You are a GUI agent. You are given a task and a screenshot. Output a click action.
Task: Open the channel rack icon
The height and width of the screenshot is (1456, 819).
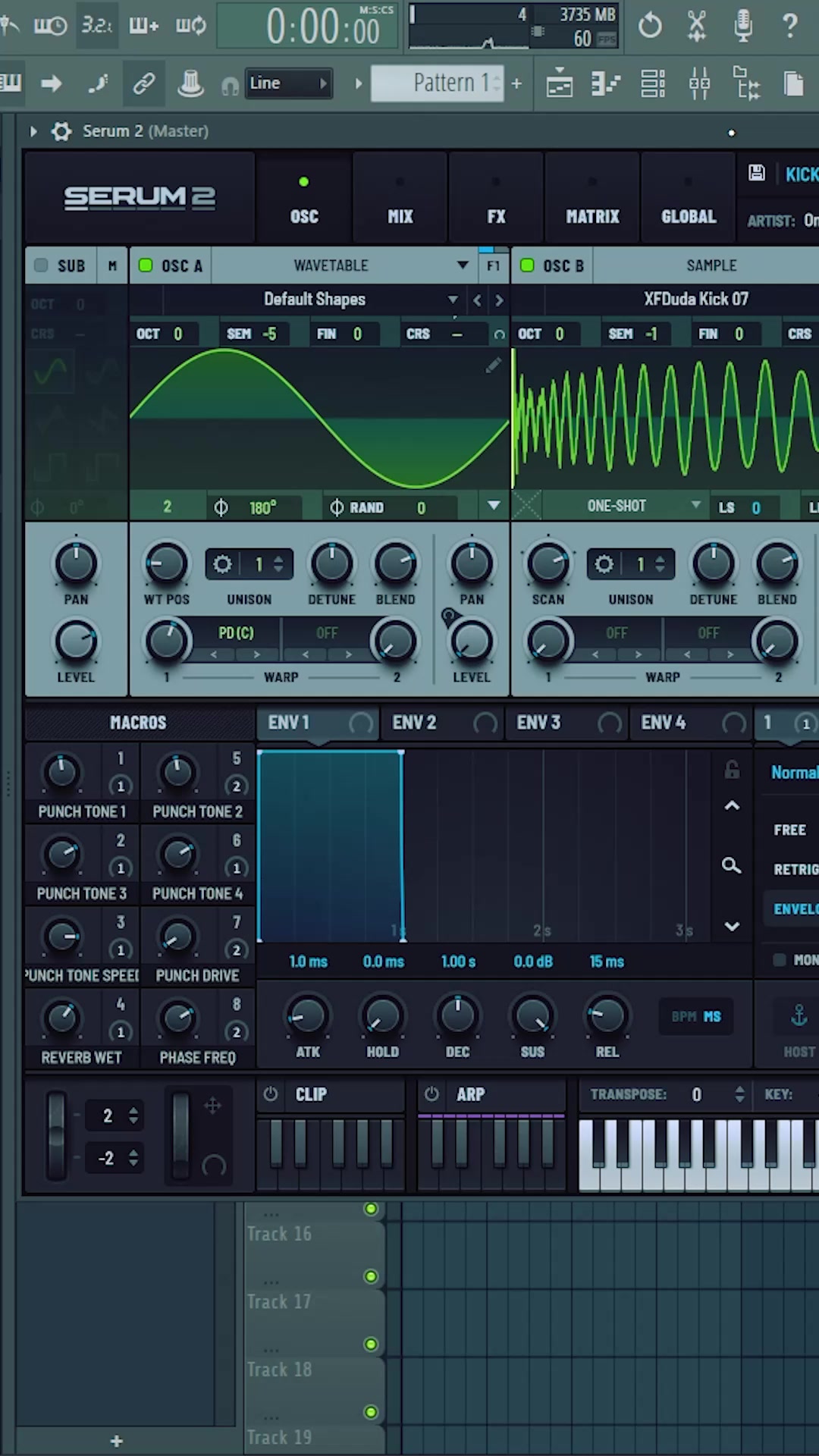coord(652,83)
